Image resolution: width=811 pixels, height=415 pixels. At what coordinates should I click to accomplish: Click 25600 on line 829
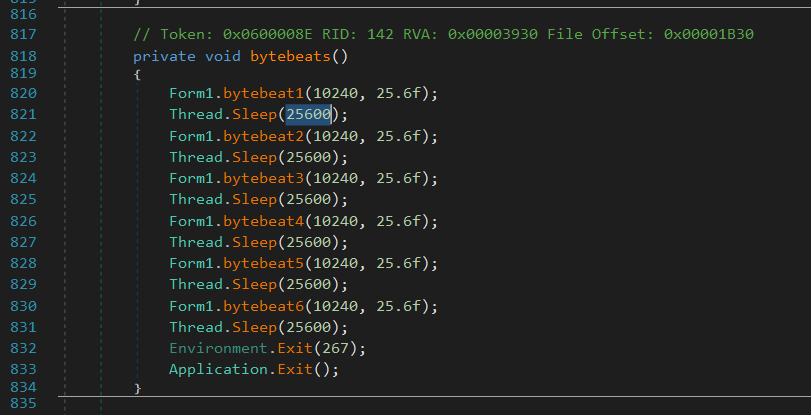coord(309,285)
